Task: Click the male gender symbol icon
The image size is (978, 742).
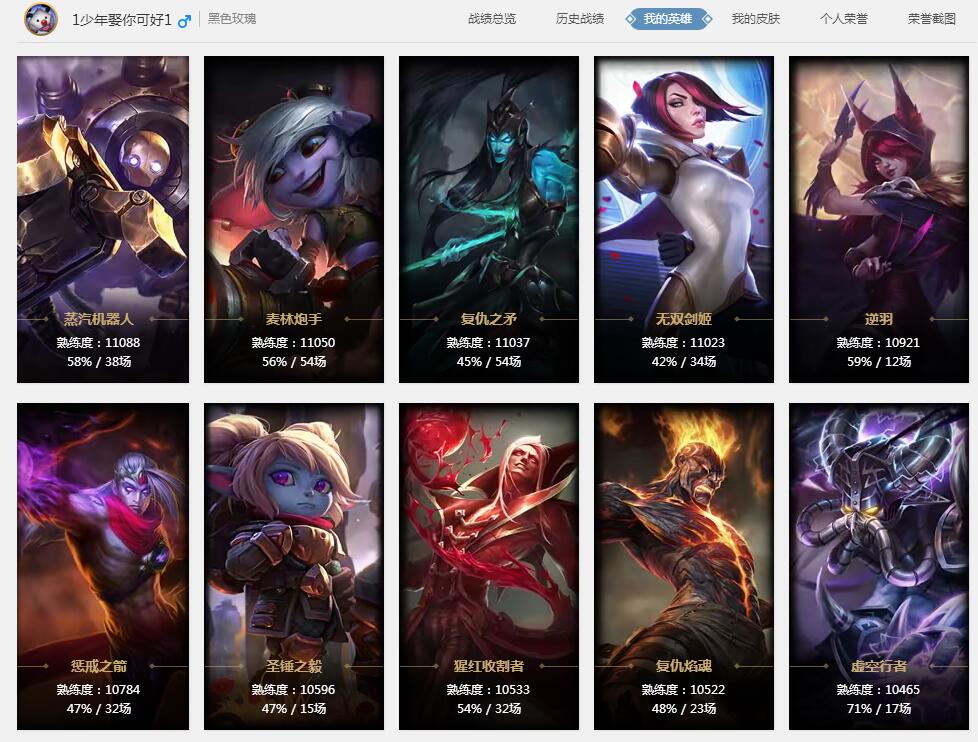Action: 184,21
